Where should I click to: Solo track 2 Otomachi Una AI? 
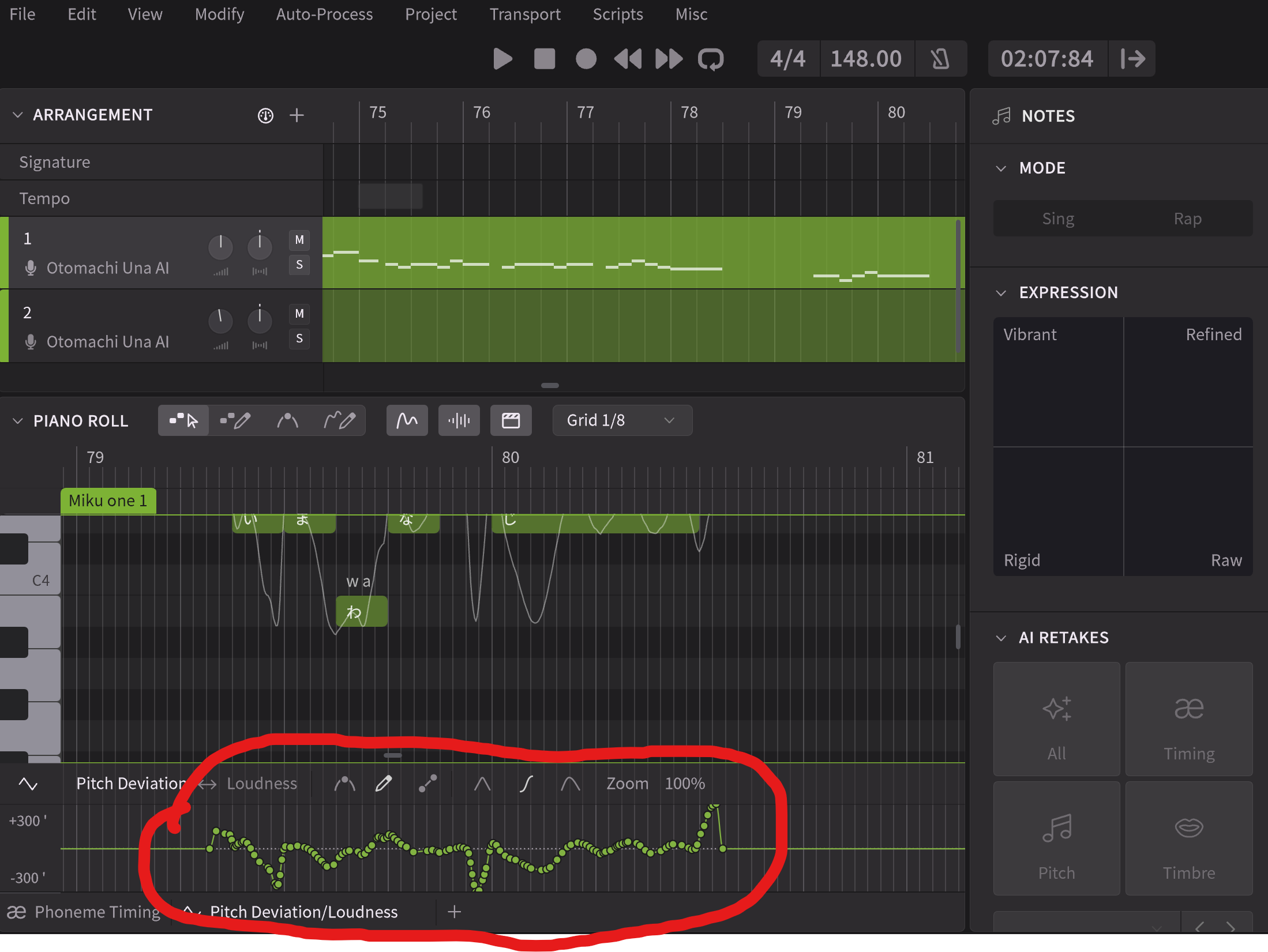[x=299, y=338]
